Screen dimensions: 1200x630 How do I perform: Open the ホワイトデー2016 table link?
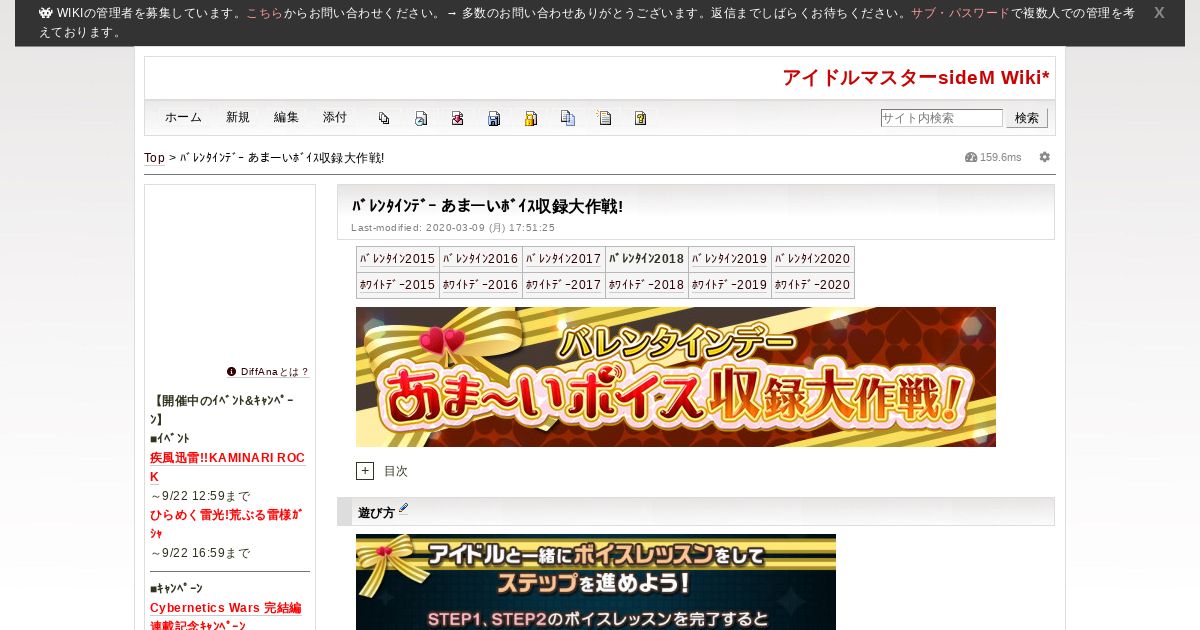[x=480, y=285]
